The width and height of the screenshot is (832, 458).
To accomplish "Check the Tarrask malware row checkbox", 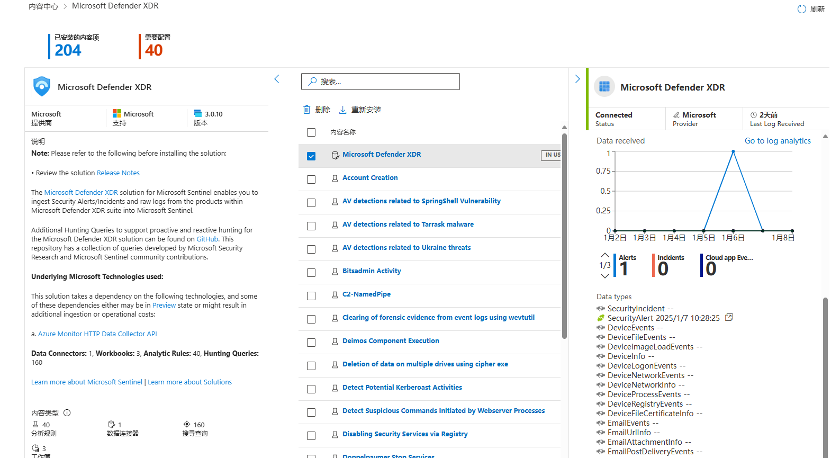I will pos(311,226).
